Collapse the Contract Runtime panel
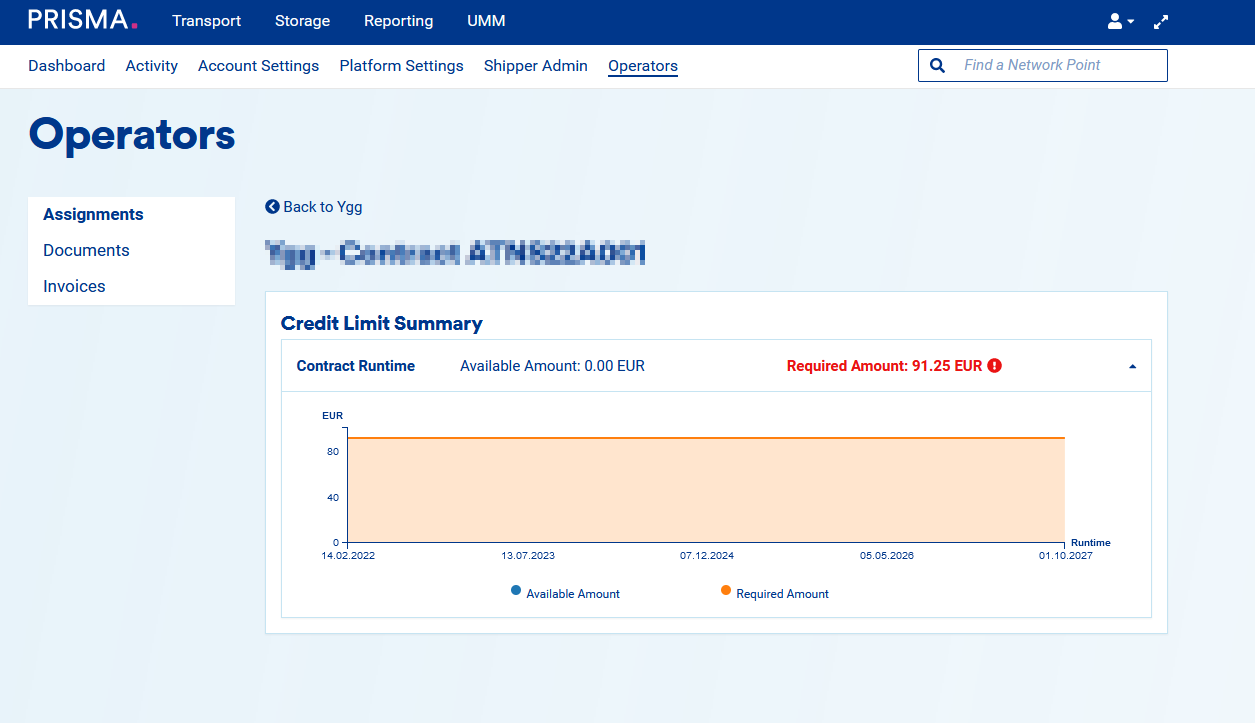This screenshot has height=723, width=1255. point(1132,366)
